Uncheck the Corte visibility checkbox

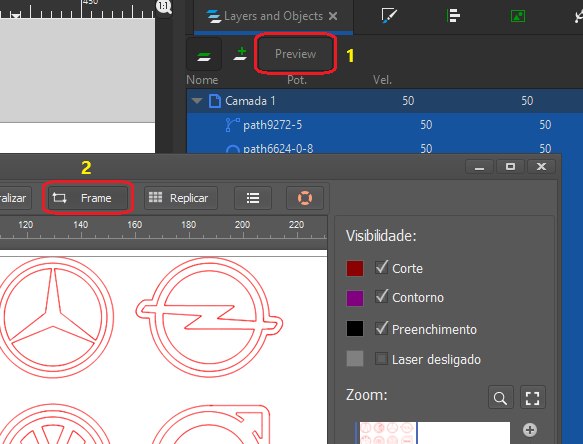pos(381,267)
